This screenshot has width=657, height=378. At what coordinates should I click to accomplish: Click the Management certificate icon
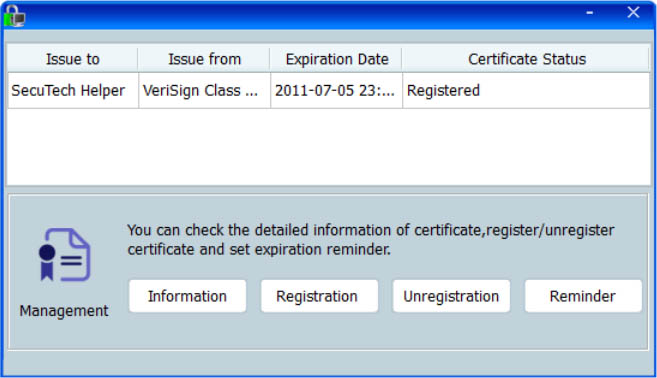coord(64,254)
